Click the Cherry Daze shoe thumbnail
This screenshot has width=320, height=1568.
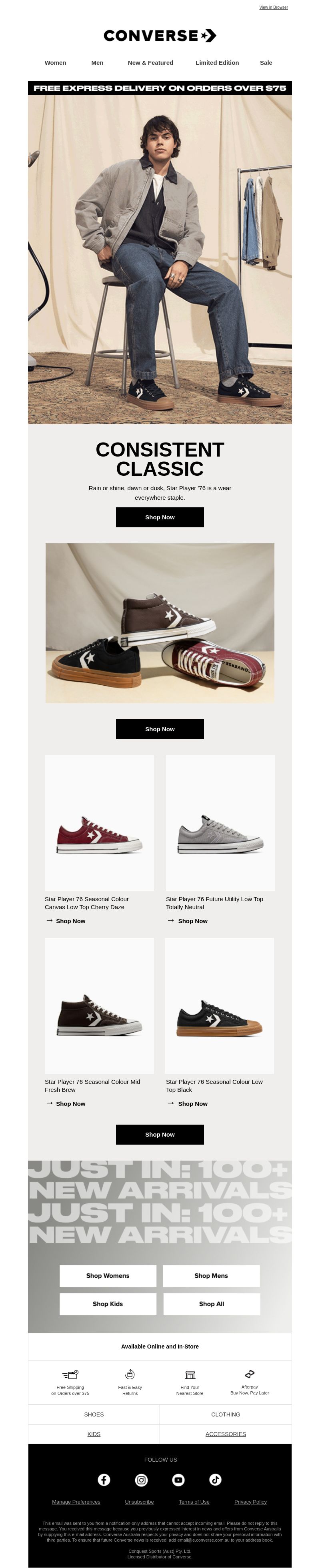[99, 822]
